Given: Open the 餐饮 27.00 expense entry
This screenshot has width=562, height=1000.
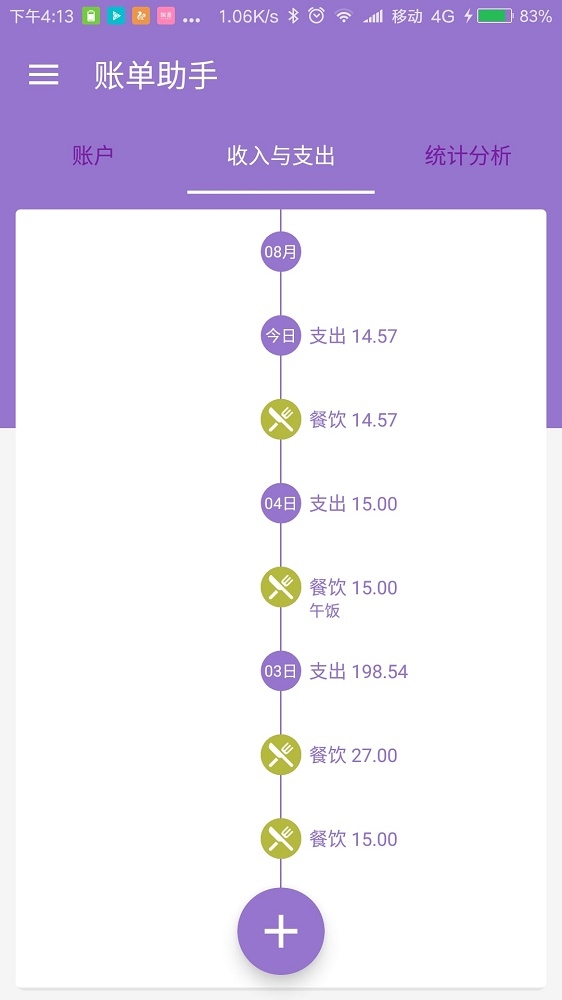Looking at the screenshot, I should [x=353, y=754].
